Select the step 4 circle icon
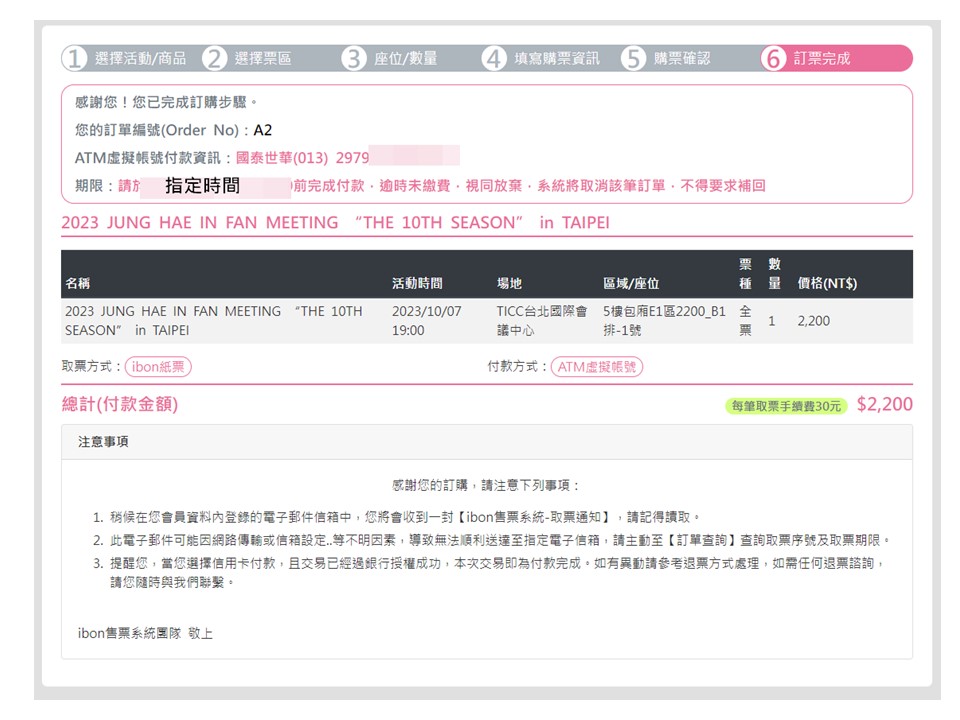960x720 pixels. pyautogui.click(x=494, y=59)
